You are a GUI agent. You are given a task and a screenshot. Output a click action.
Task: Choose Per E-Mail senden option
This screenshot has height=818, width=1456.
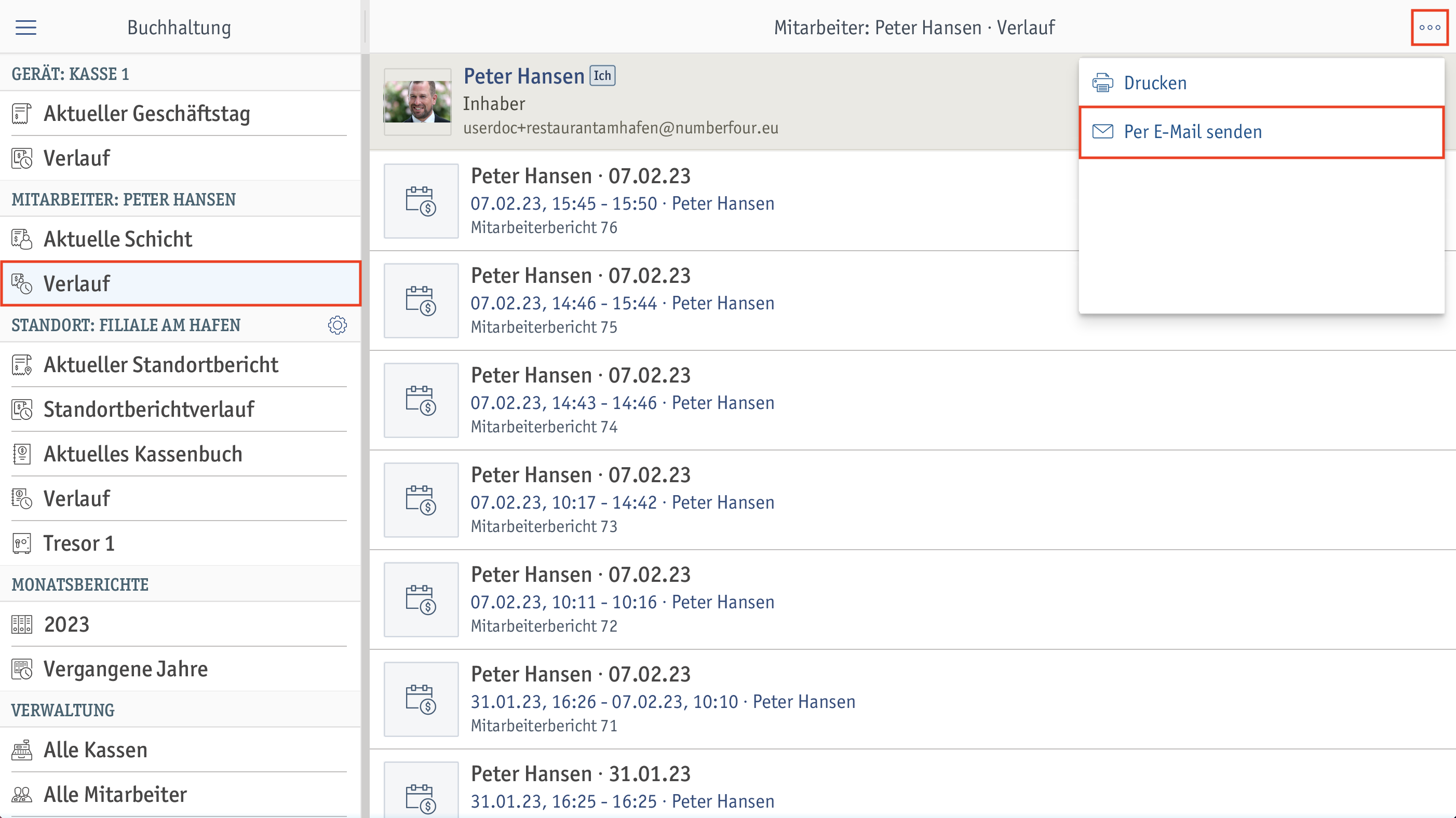tap(1262, 132)
